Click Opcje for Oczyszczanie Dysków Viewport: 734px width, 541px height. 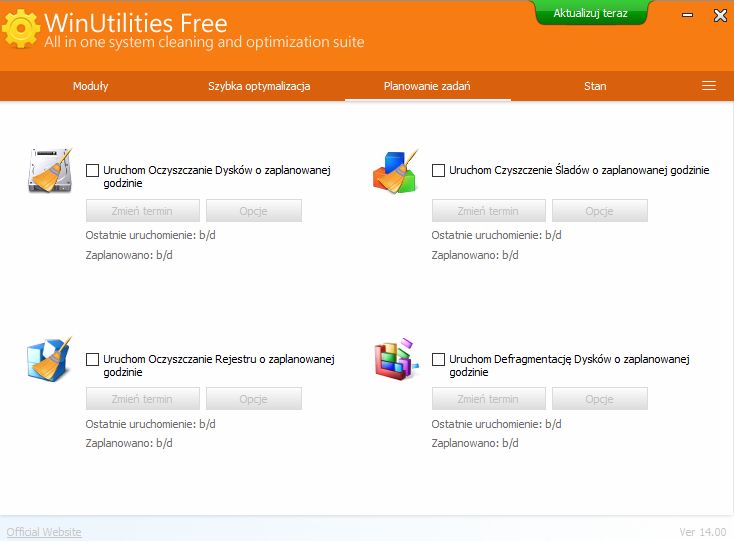[254, 211]
